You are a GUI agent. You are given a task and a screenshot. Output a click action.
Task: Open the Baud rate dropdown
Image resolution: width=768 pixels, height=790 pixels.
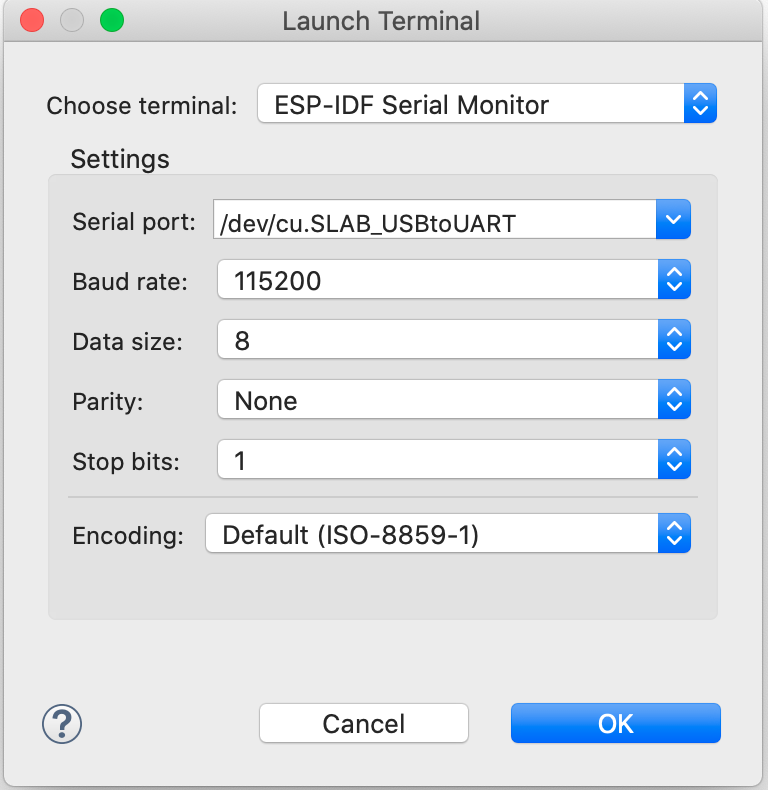[x=454, y=280]
